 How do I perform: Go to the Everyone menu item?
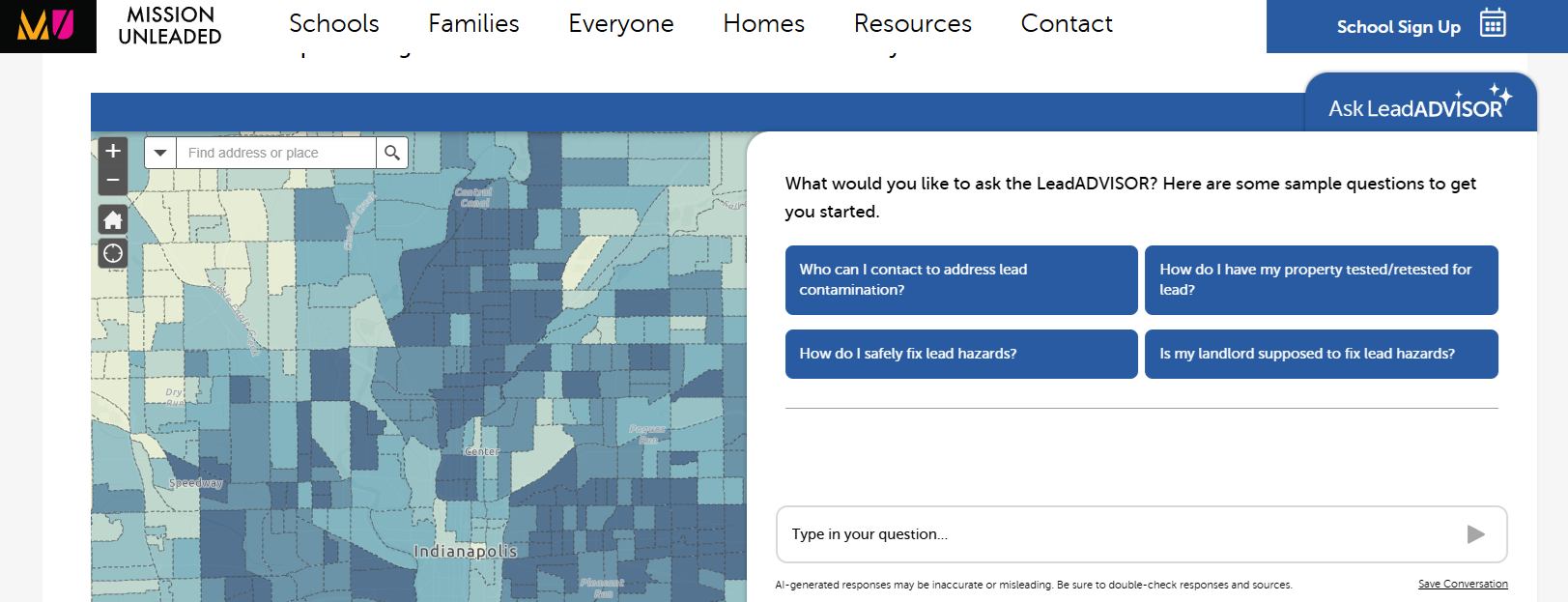(621, 24)
